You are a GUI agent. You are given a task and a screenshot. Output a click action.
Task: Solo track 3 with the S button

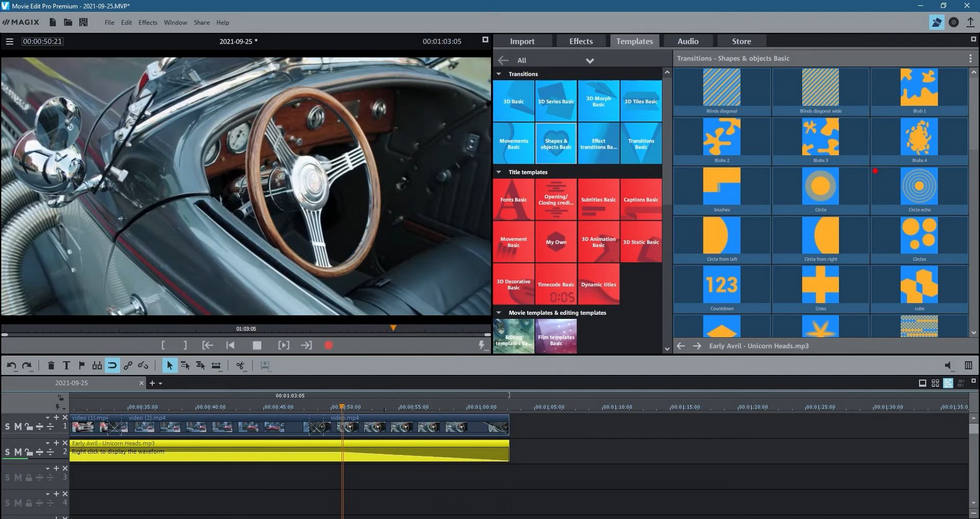click(x=8, y=478)
